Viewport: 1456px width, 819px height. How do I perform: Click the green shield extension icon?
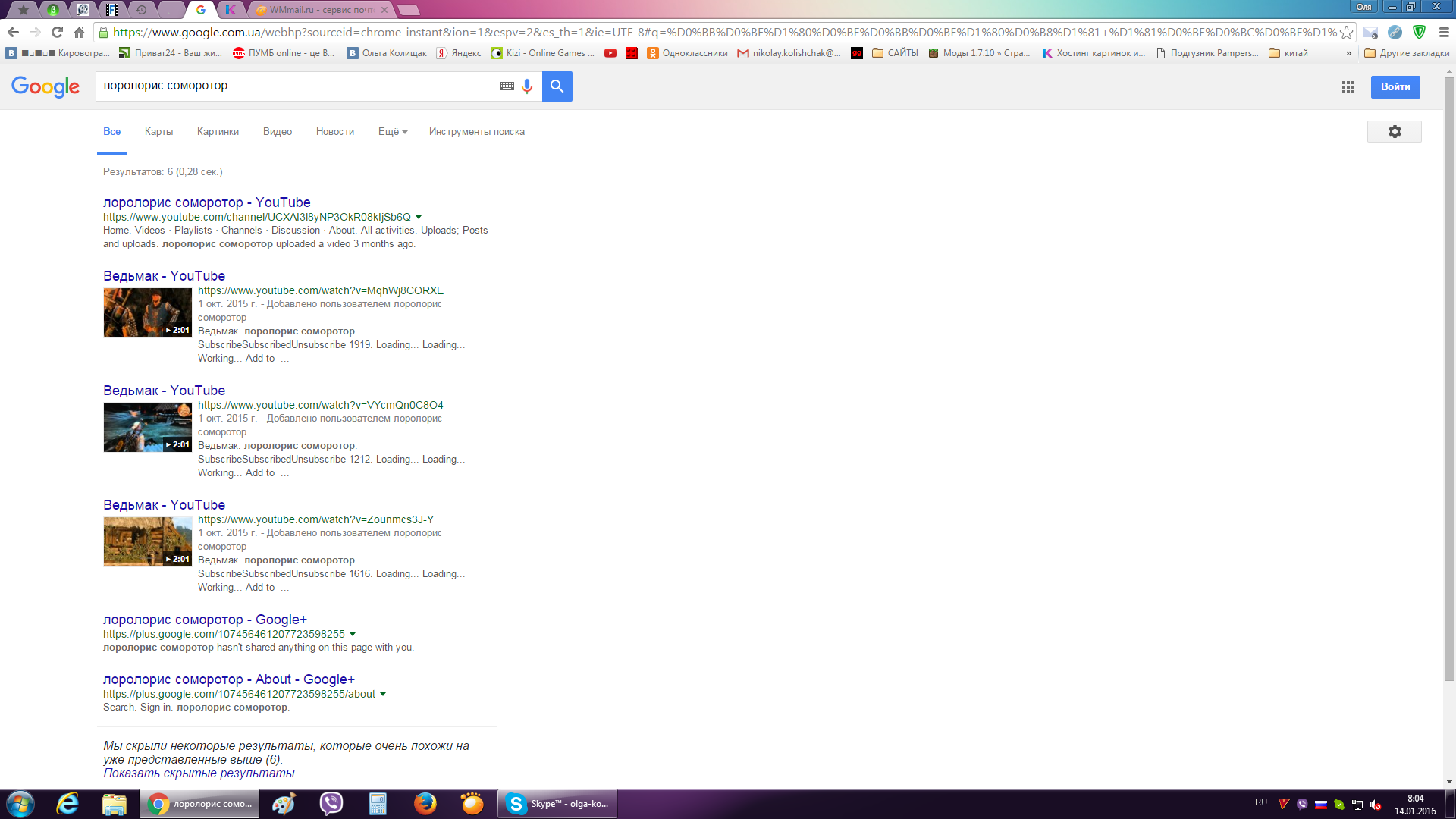(x=1419, y=33)
